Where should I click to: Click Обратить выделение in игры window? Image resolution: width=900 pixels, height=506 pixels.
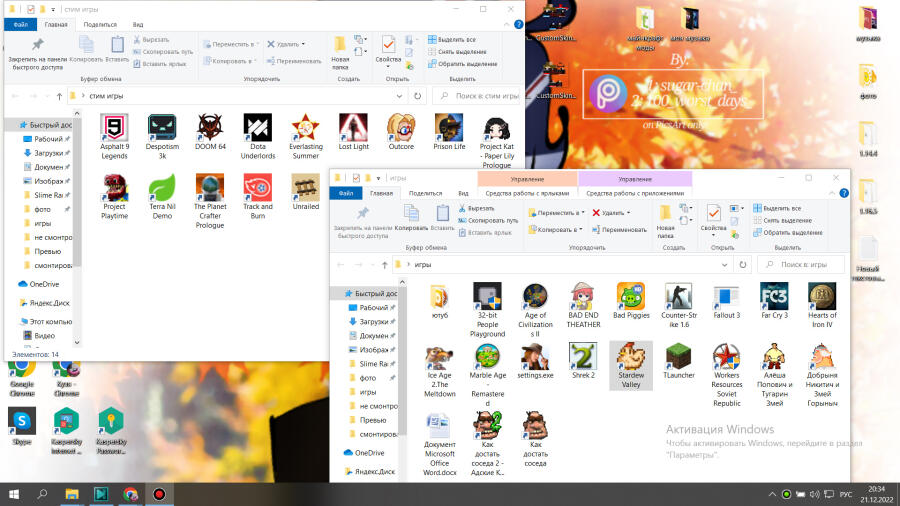(x=788, y=232)
